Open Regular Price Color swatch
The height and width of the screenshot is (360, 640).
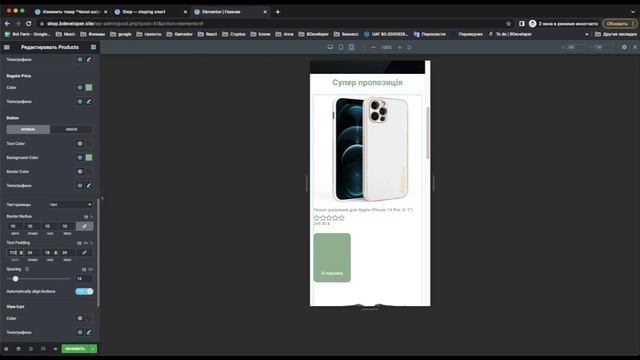coord(89,87)
